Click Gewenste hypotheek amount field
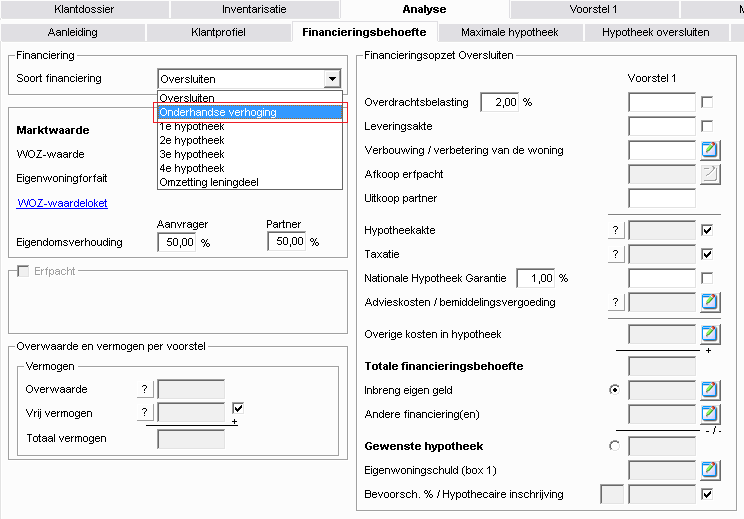Screen dimensions: 744x519 [662, 446]
